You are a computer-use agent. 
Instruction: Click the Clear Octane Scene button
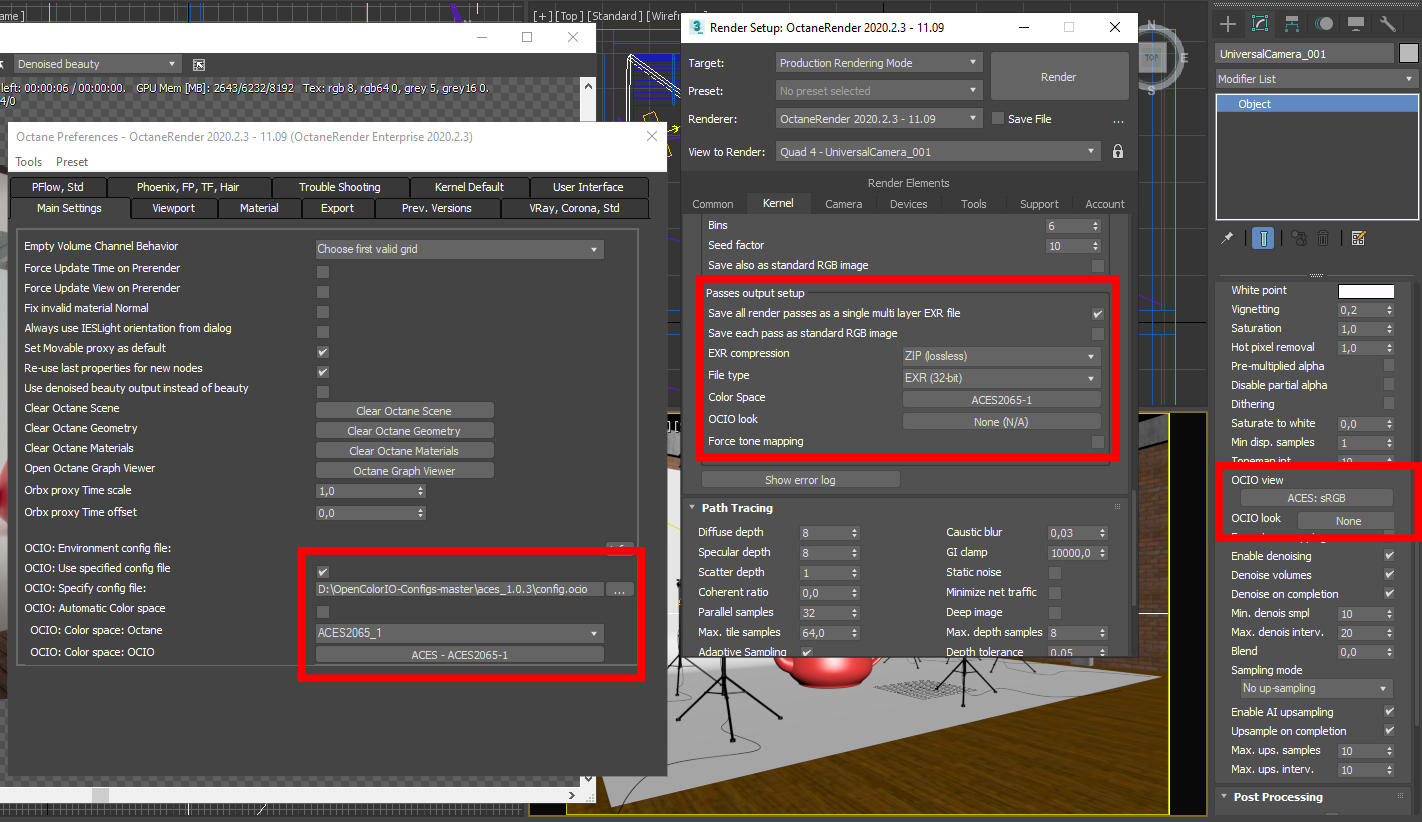[x=404, y=411]
